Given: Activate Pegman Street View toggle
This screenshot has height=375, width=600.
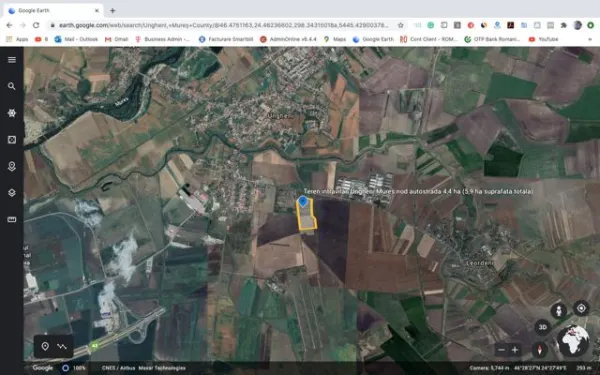Looking at the screenshot, I should 559,310.
